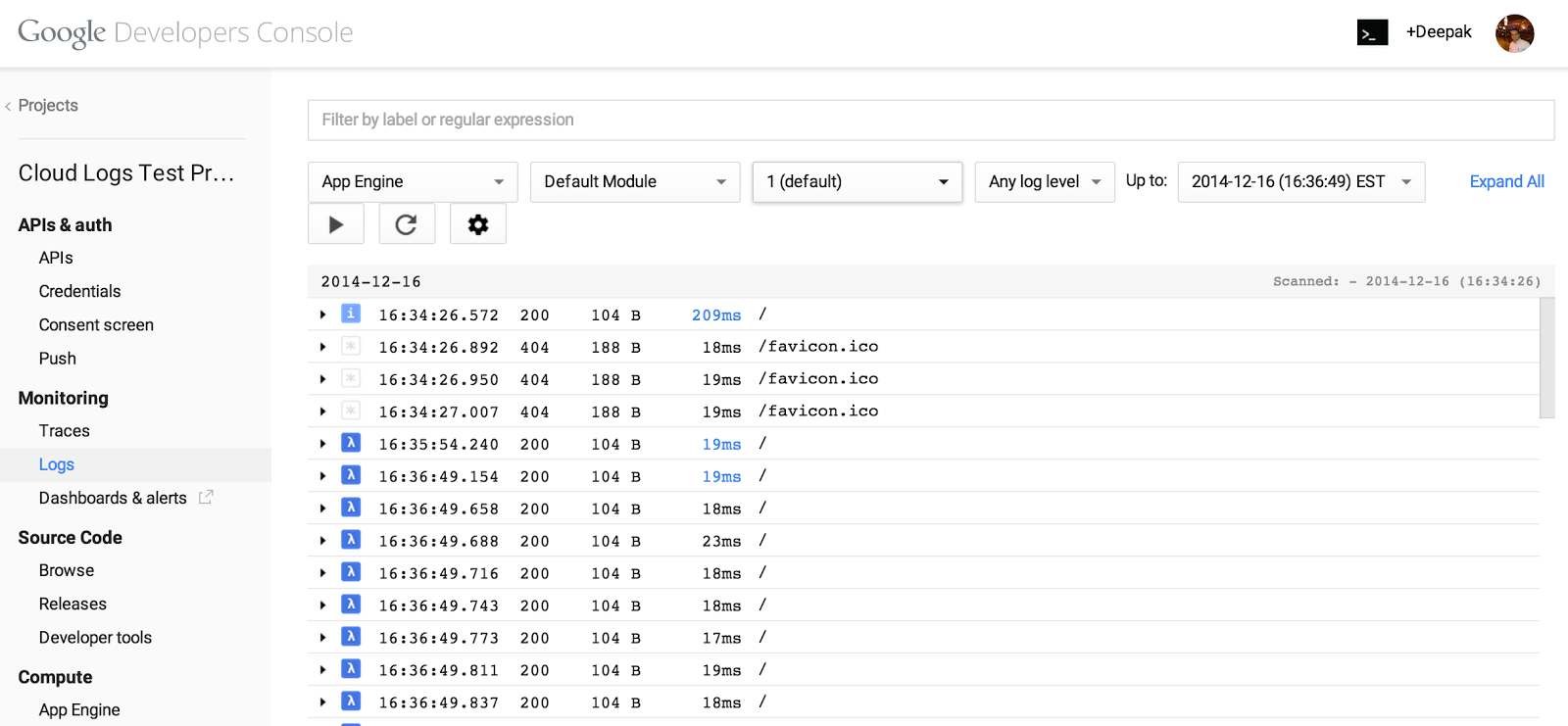
Task: Expand the 16:34:27.007 favicon log entry
Action: [x=322, y=411]
